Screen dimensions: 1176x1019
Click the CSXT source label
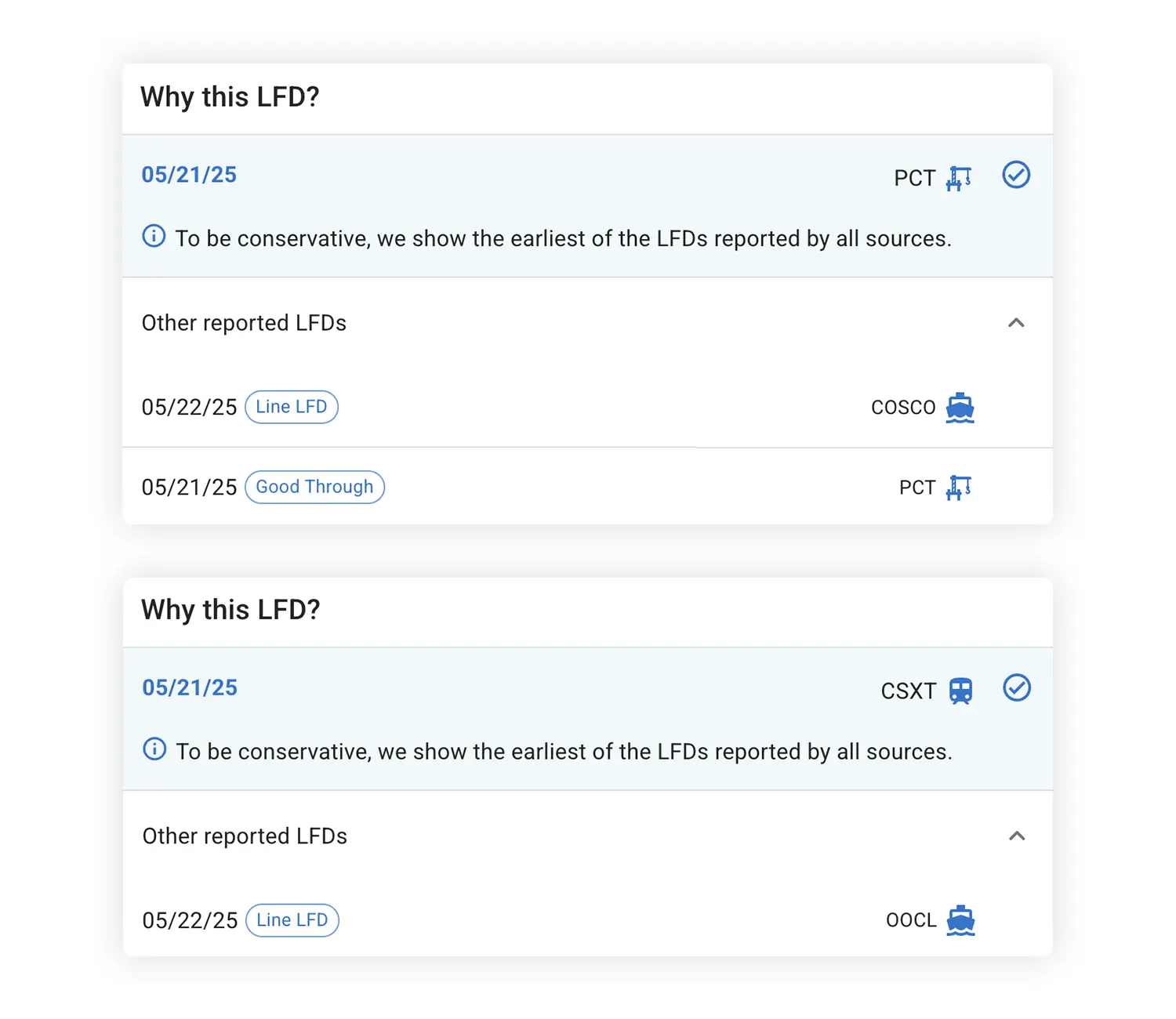[909, 691]
